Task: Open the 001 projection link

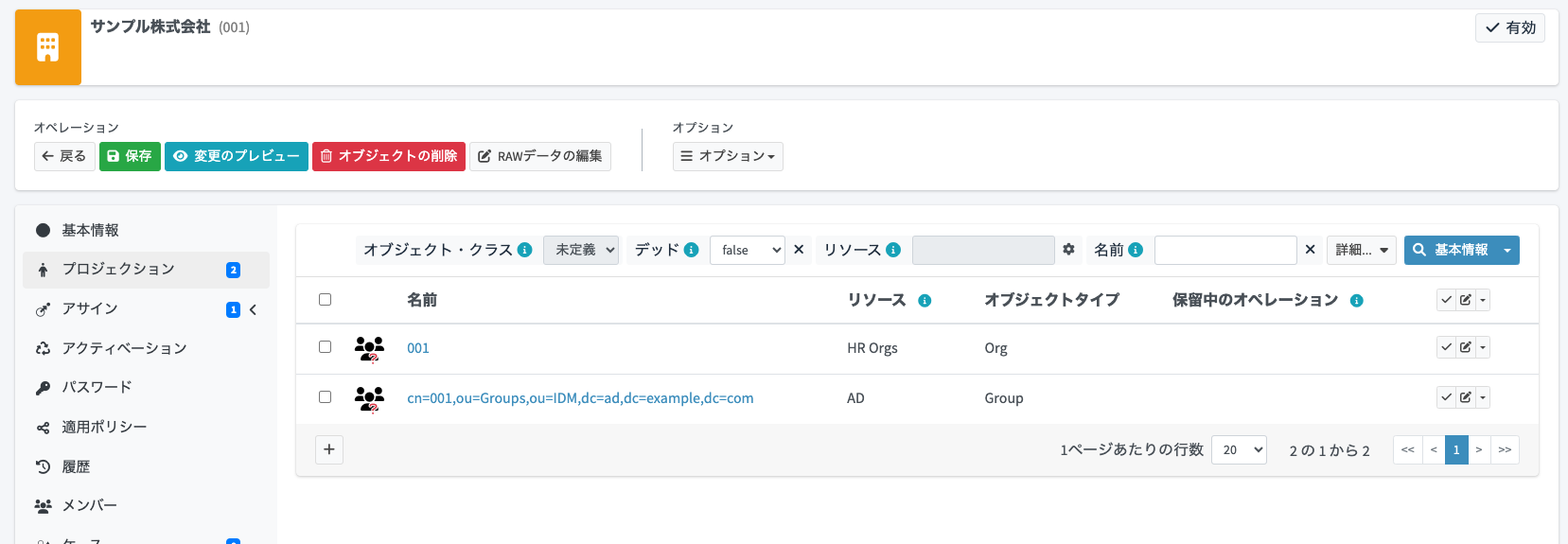Action: [x=418, y=348]
